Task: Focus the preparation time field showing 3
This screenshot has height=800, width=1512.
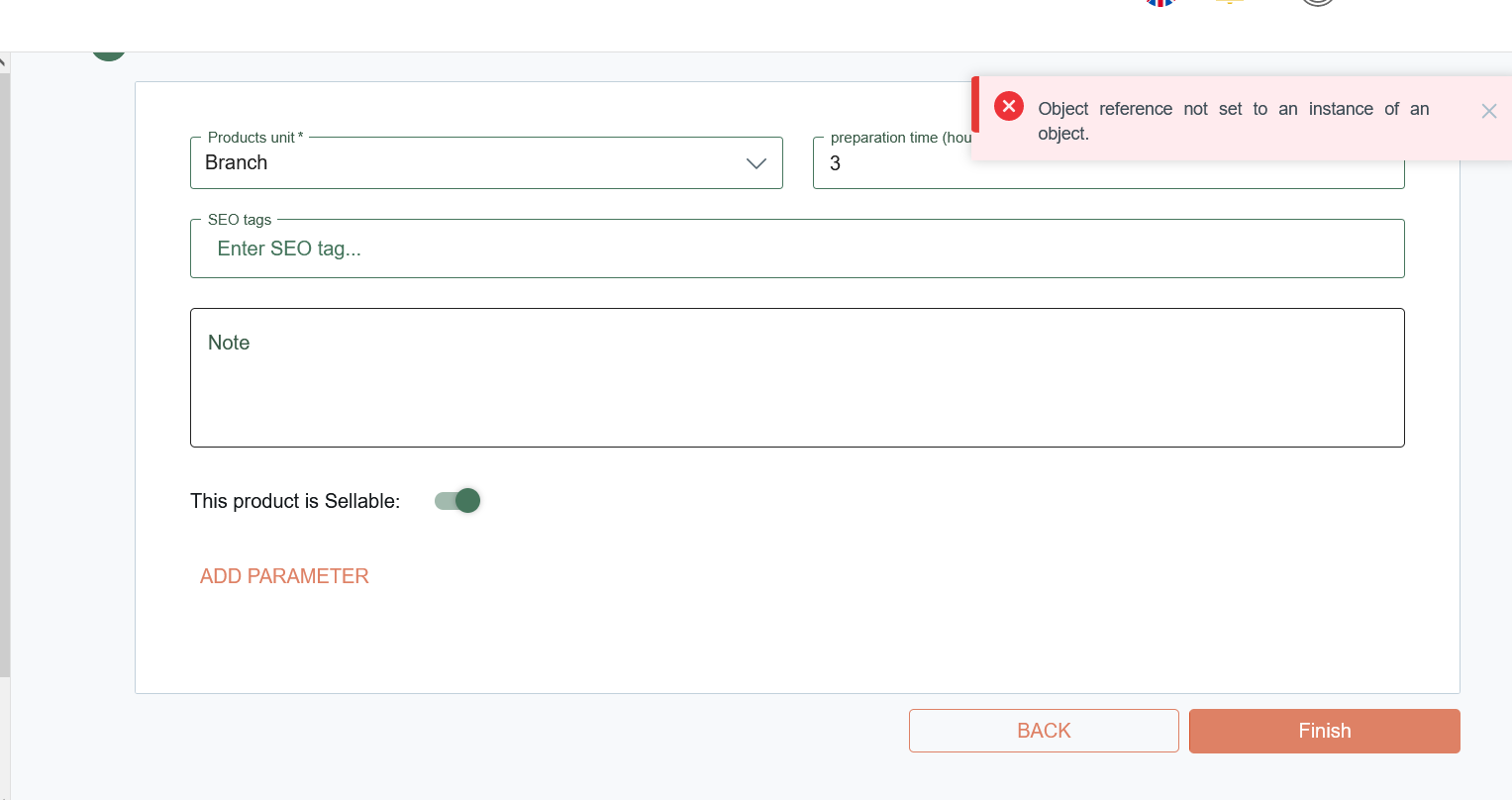Action: click(x=891, y=164)
